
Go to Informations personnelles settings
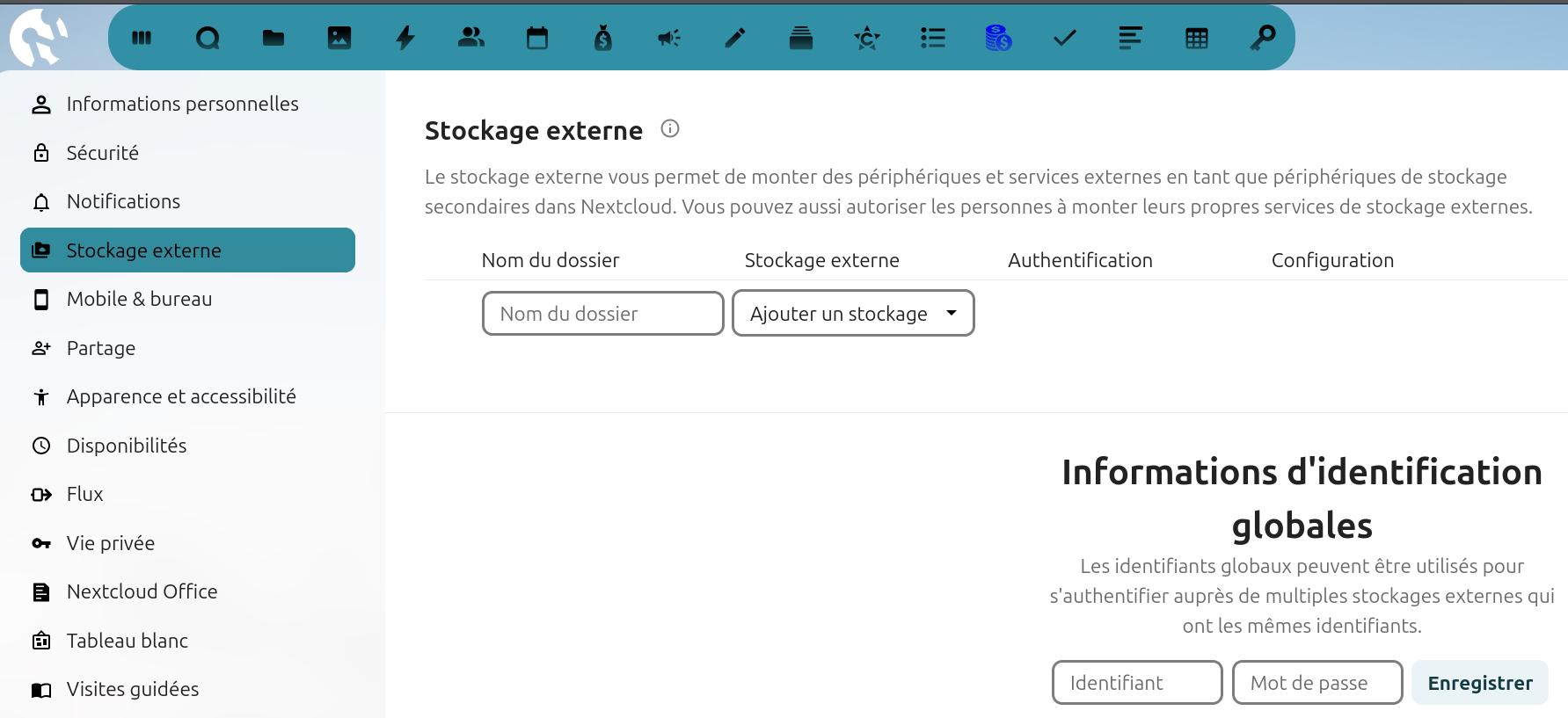(x=187, y=104)
